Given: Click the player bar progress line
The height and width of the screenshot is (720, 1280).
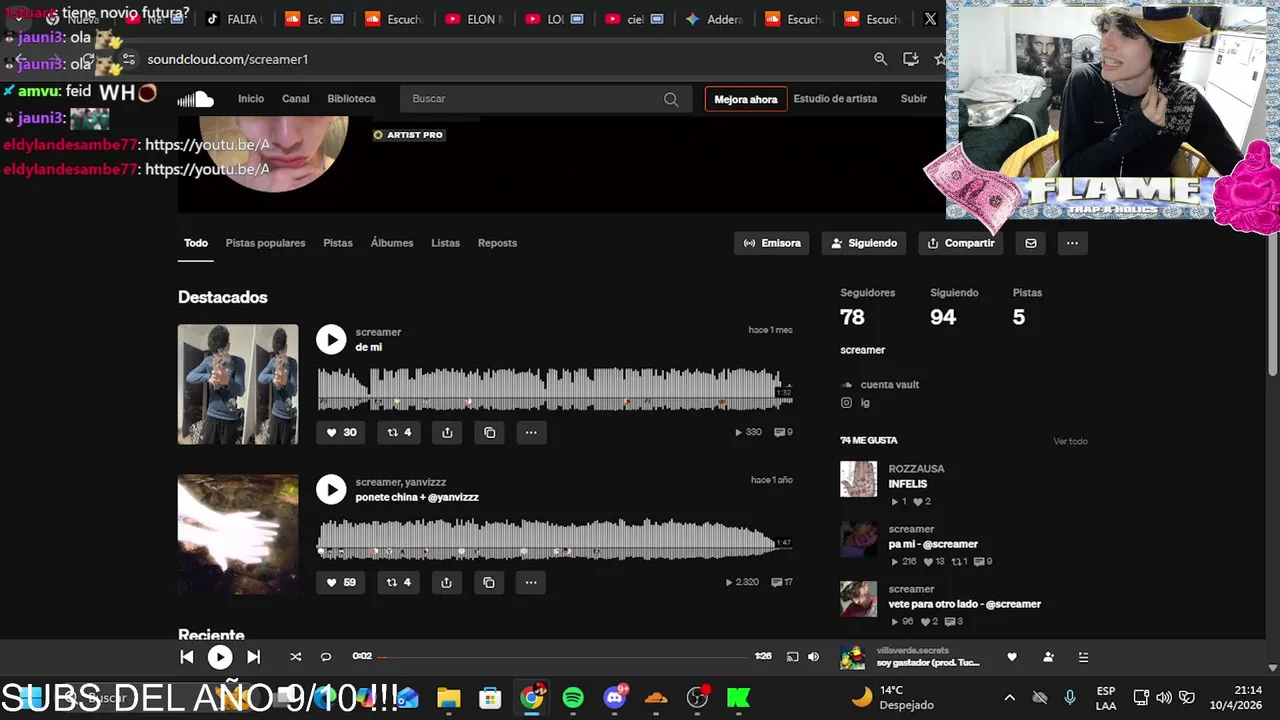Looking at the screenshot, I should pyautogui.click(x=565, y=657).
